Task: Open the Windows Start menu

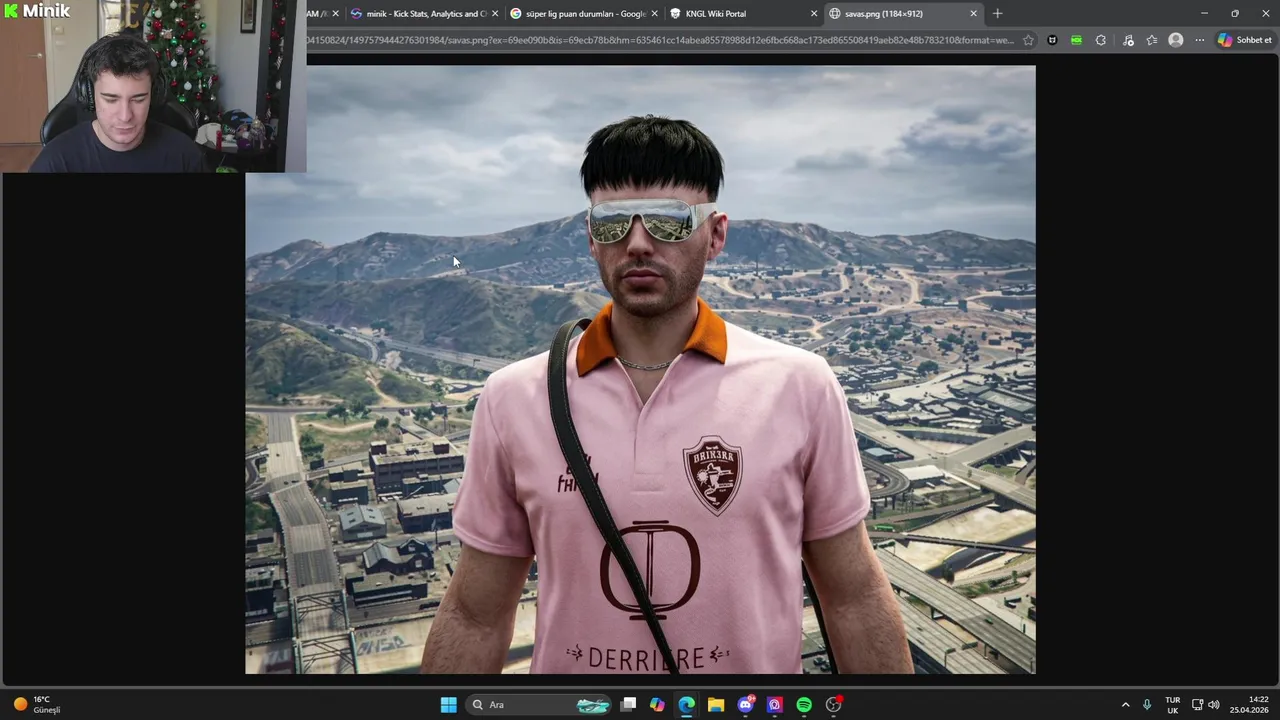Action: [x=449, y=705]
